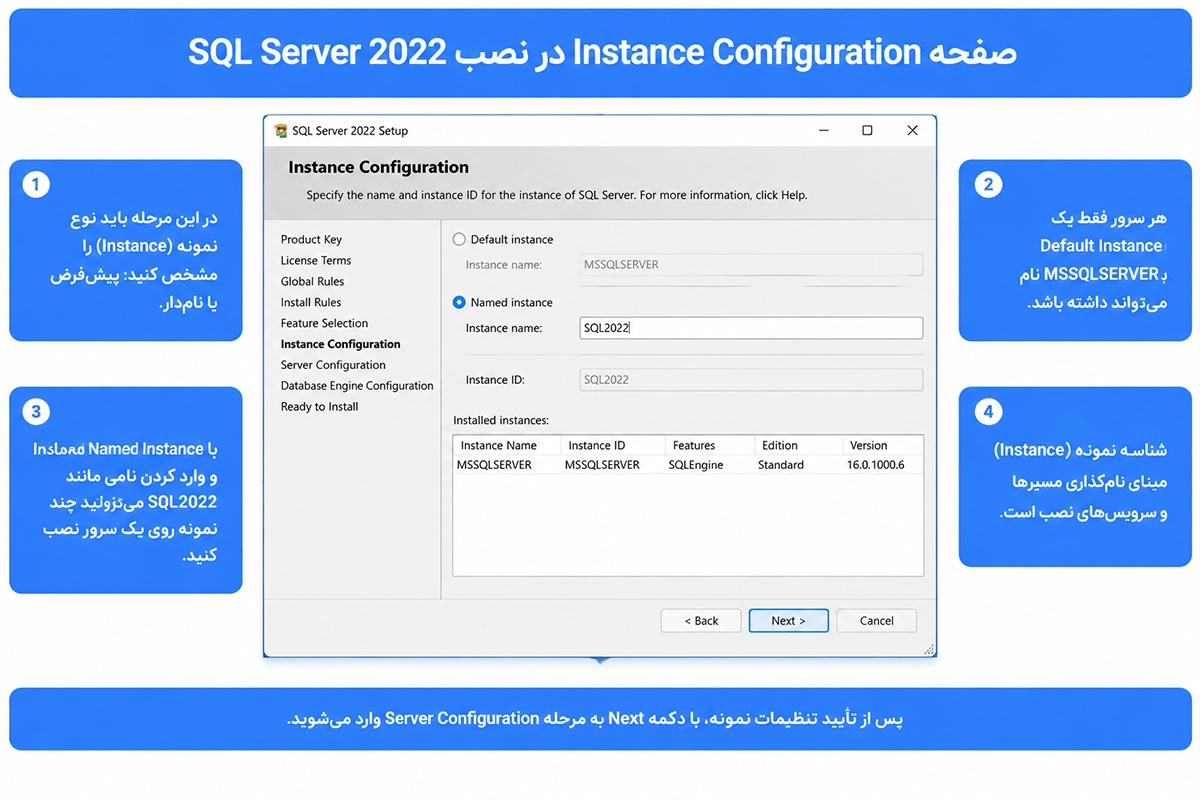Minimize the SQL Server 2022 Setup window

click(x=822, y=131)
